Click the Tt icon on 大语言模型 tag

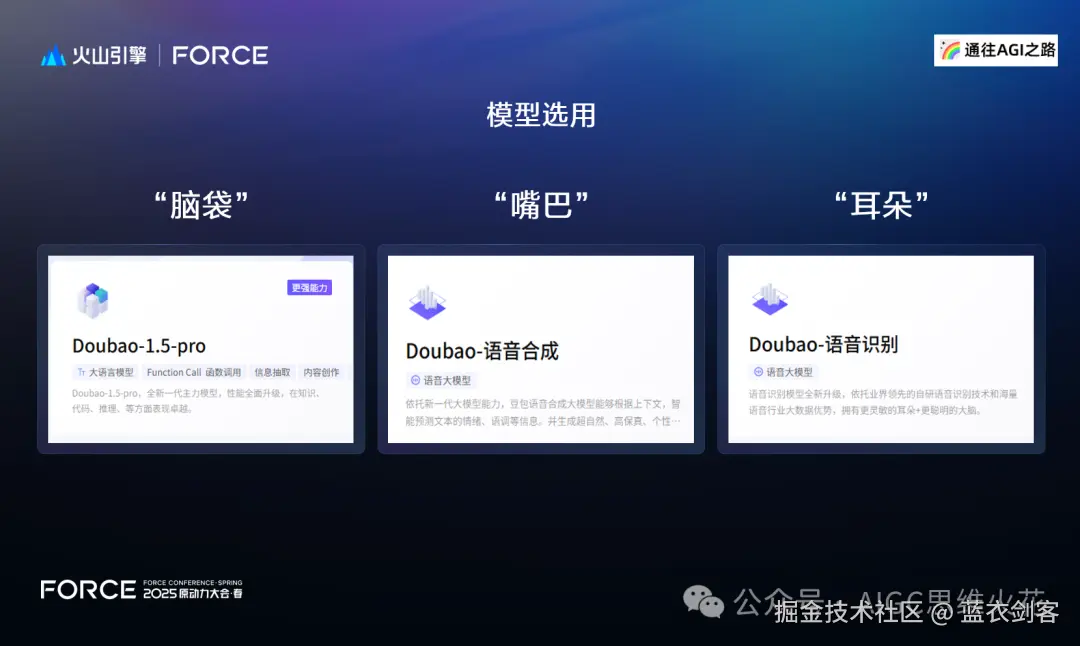[x=83, y=372]
